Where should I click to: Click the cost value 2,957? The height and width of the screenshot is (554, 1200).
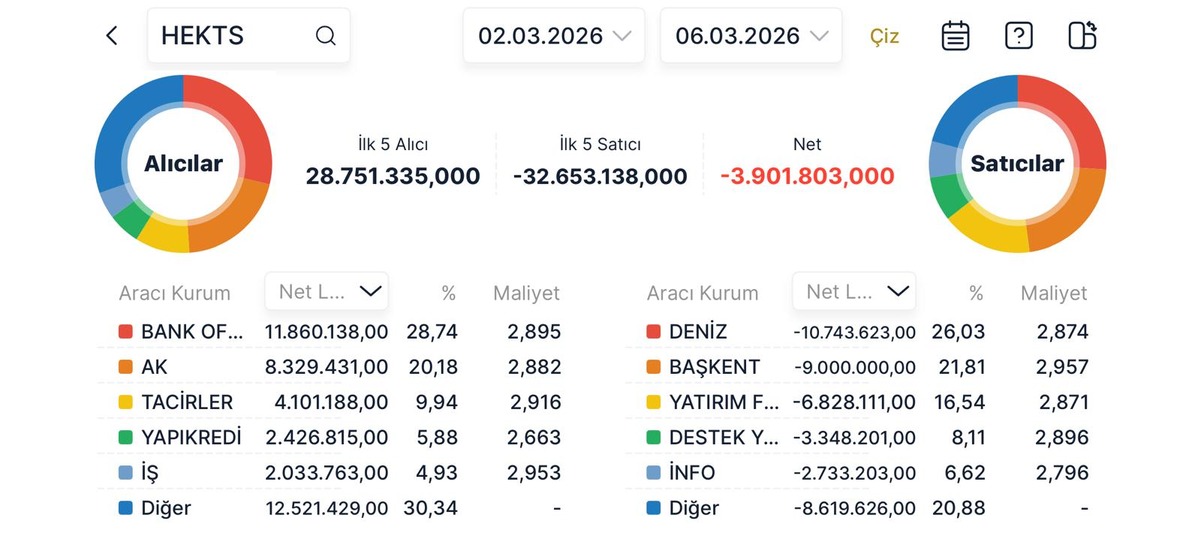[x=1064, y=367]
